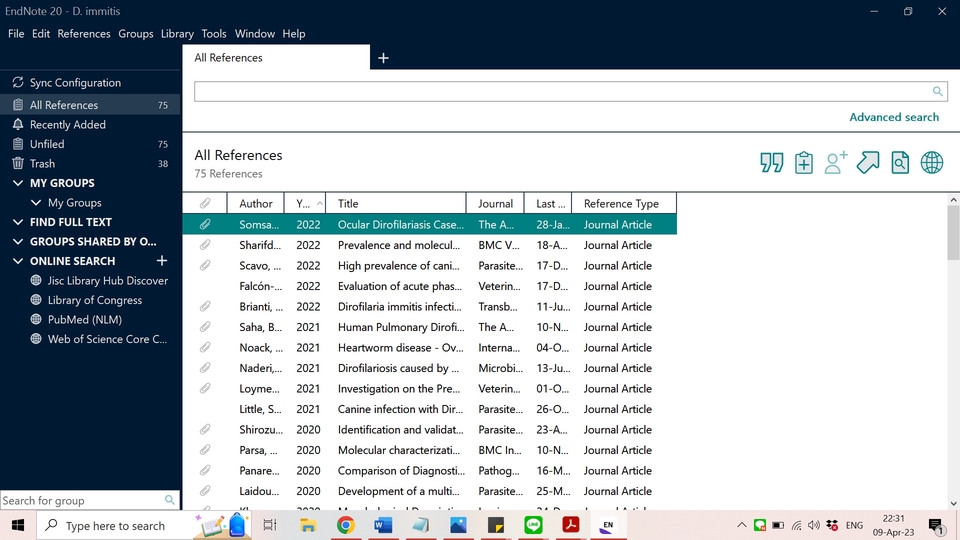Viewport: 960px width, 540px height.
Task: Open the Window menu
Action: point(255,34)
